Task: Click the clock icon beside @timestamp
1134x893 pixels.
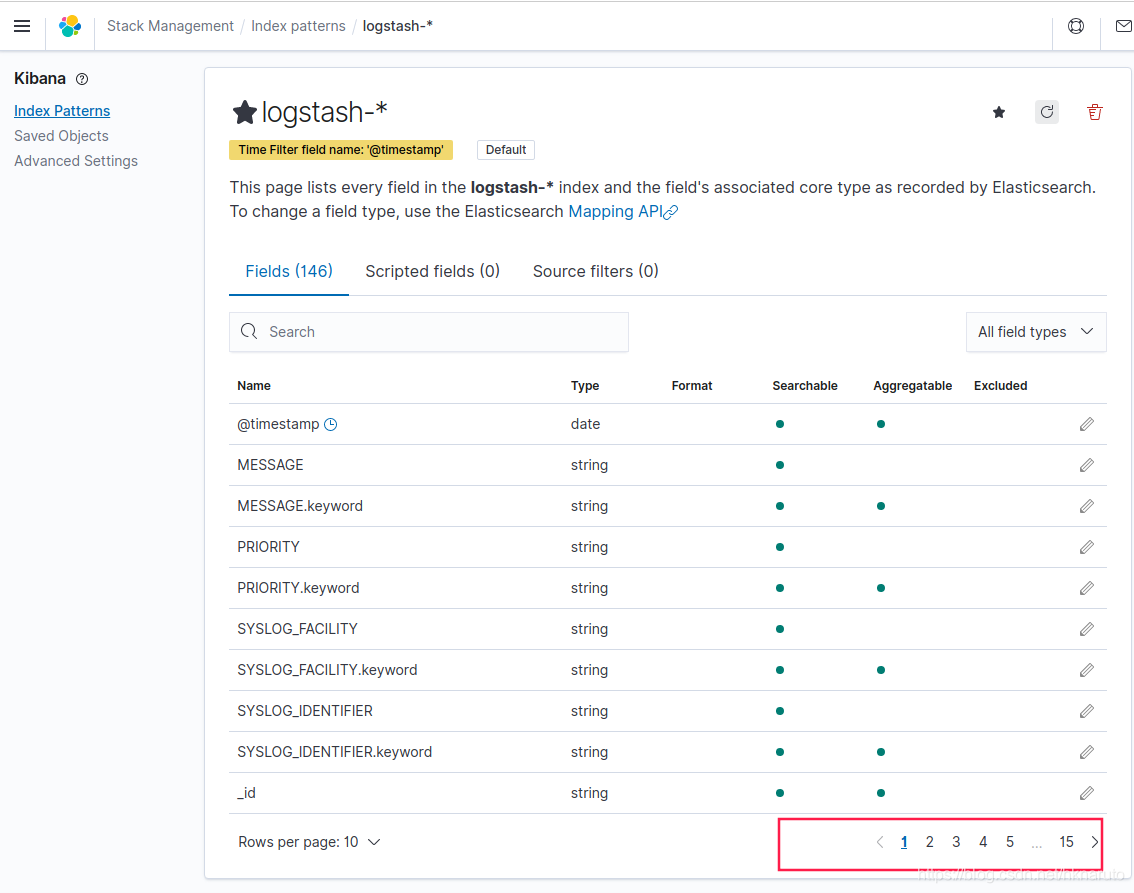Action: 330,424
